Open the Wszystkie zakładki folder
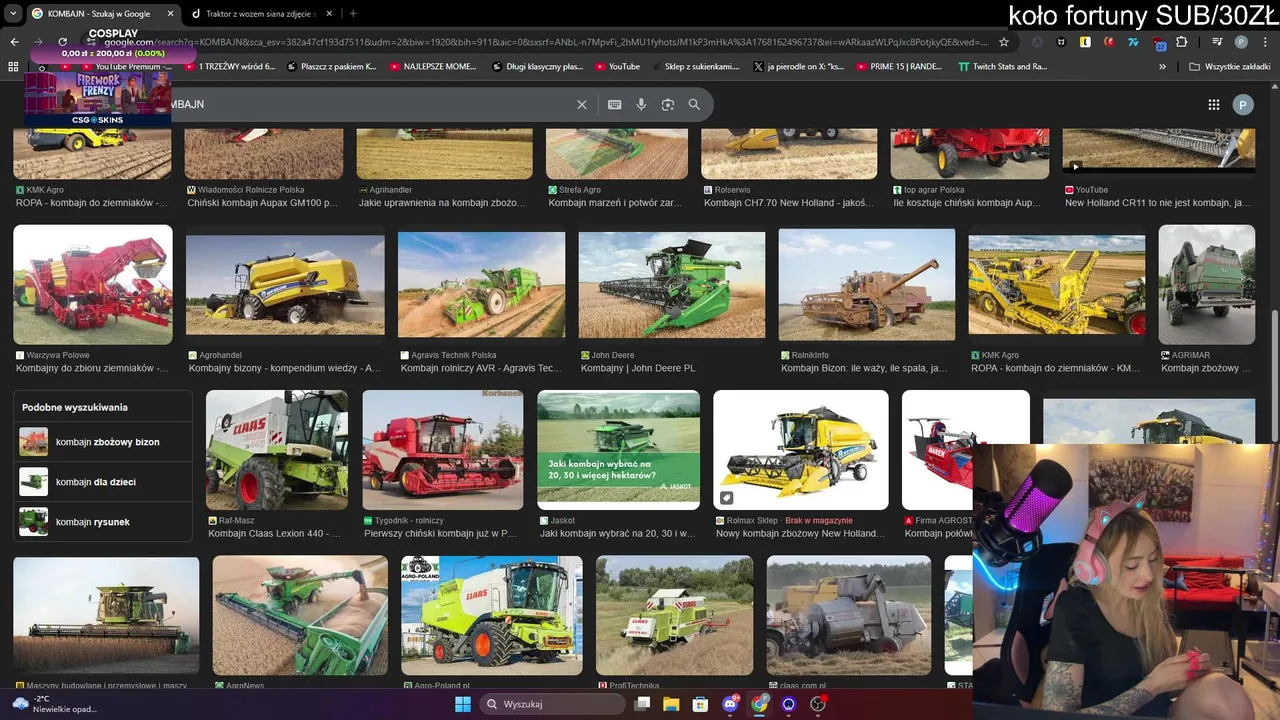 pos(1230,67)
